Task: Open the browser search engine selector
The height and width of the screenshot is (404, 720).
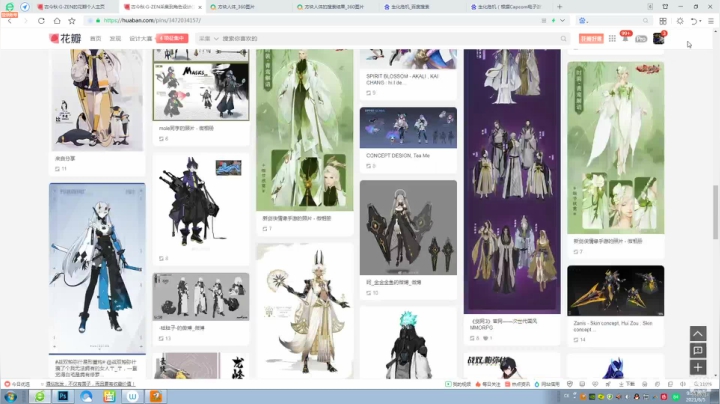Action: 584,21
